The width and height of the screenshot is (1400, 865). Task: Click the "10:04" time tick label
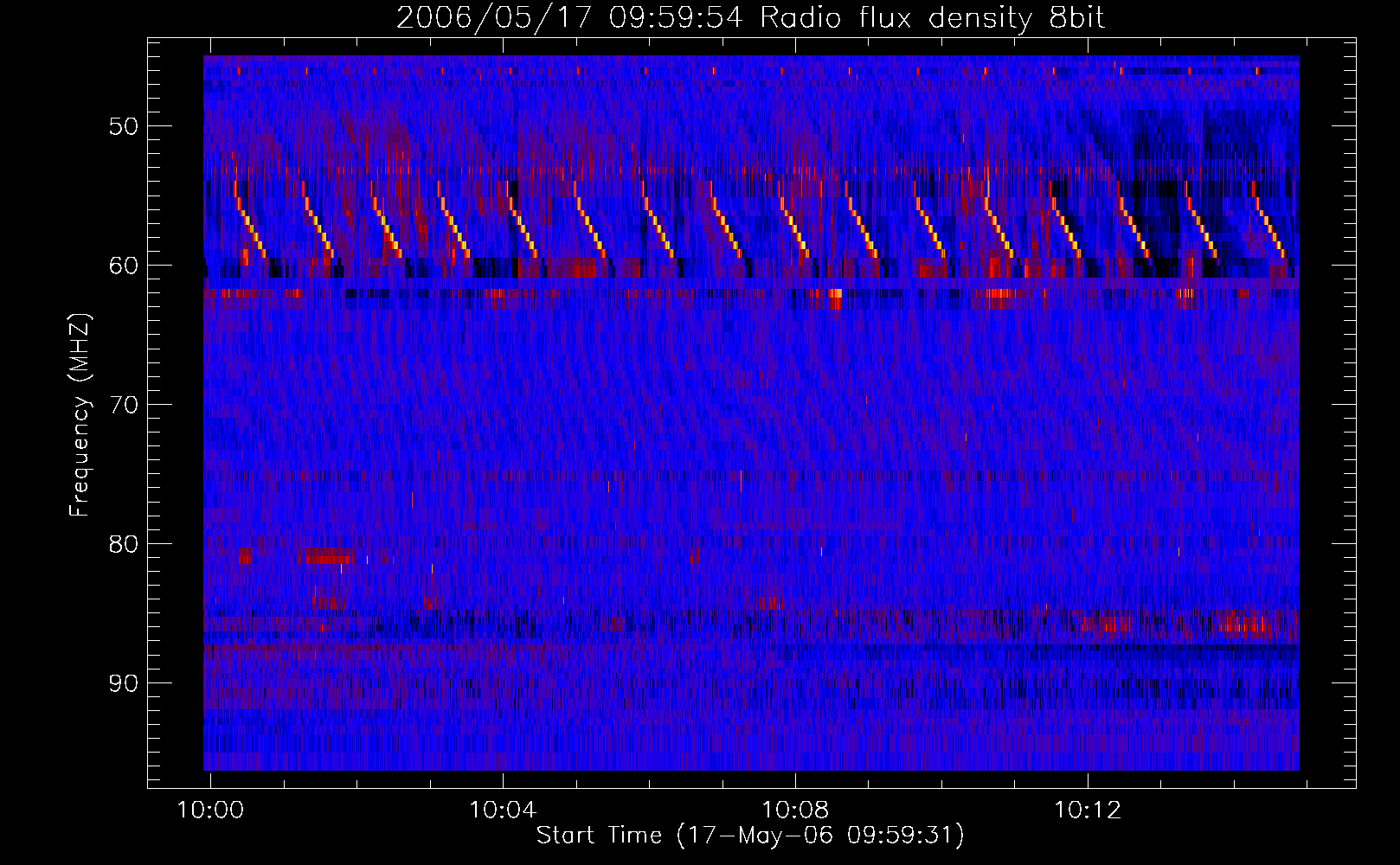(503, 811)
